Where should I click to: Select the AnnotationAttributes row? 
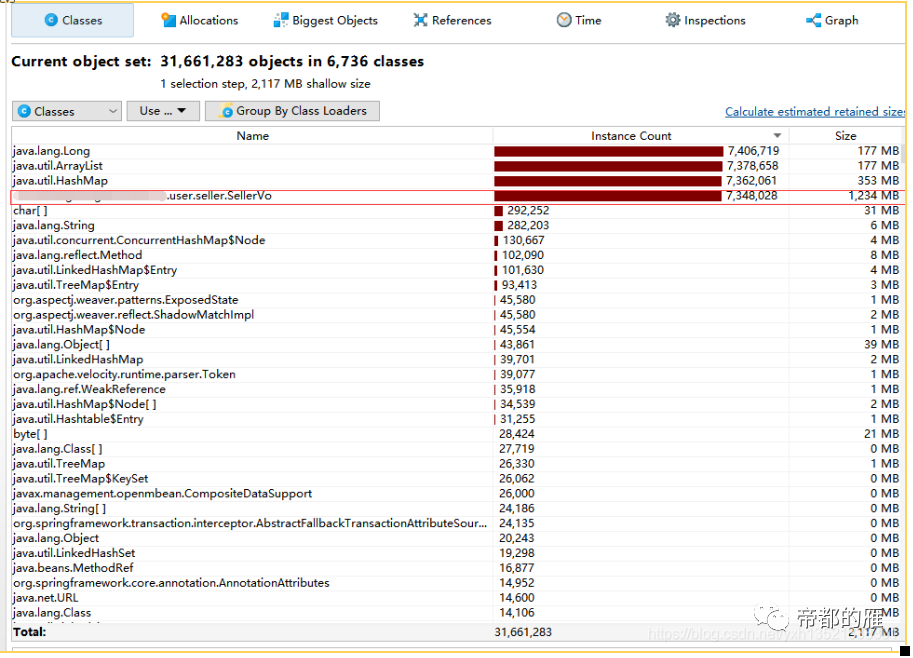456,583
